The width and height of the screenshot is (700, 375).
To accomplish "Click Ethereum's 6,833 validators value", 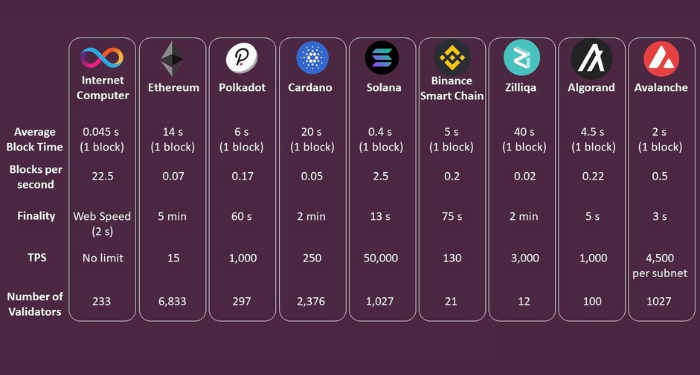I will tap(172, 301).
